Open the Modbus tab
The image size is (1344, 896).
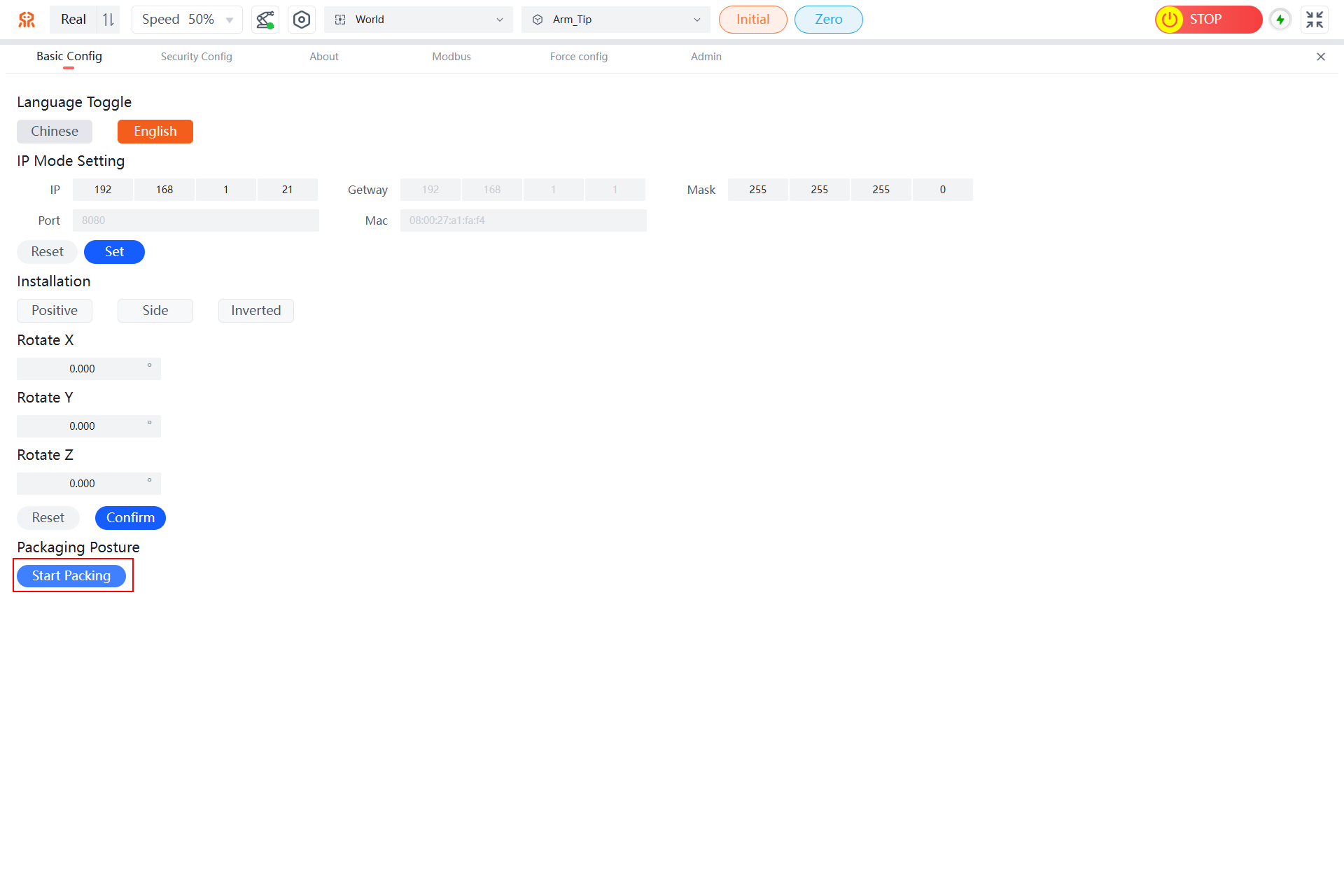click(x=451, y=57)
